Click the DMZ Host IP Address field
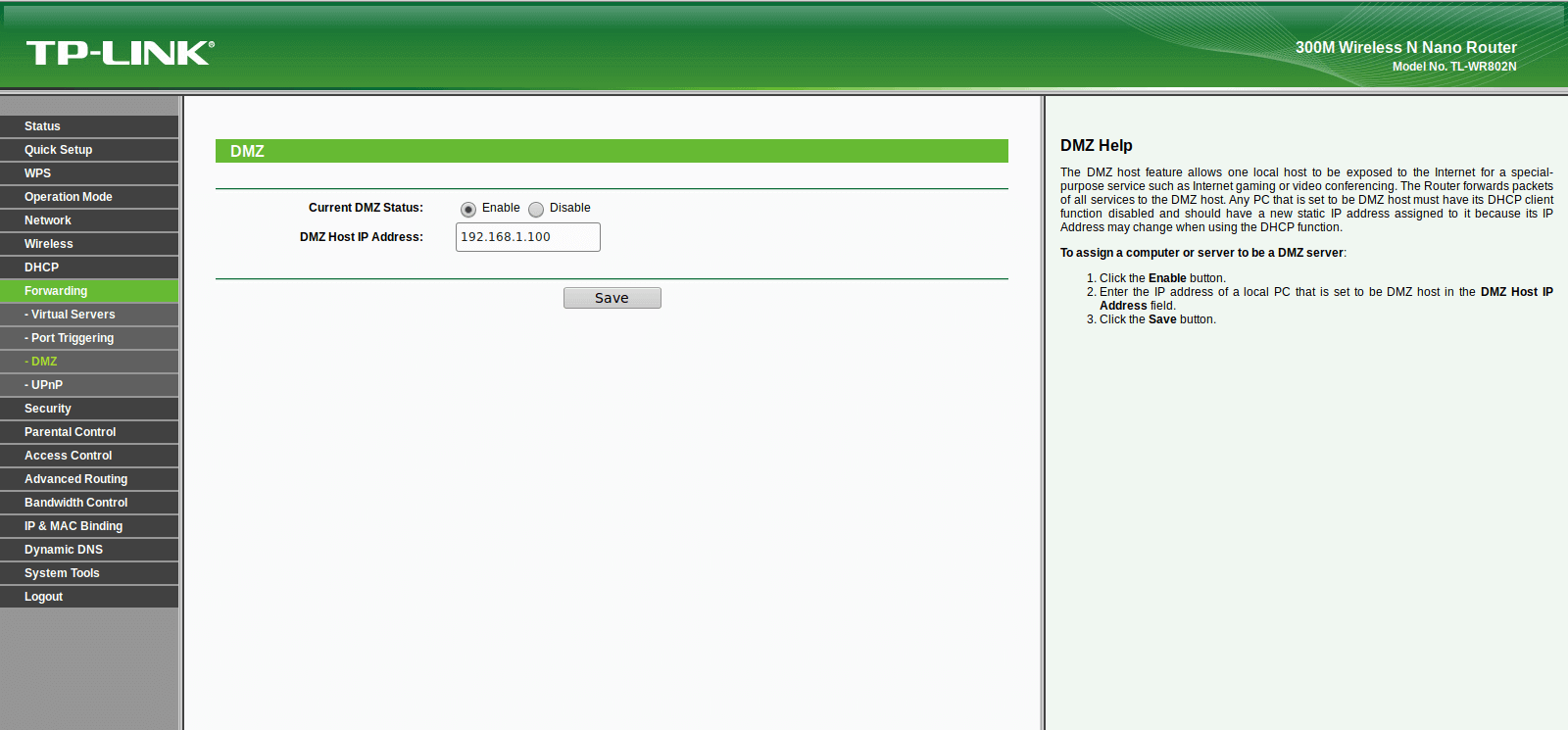 (528, 237)
